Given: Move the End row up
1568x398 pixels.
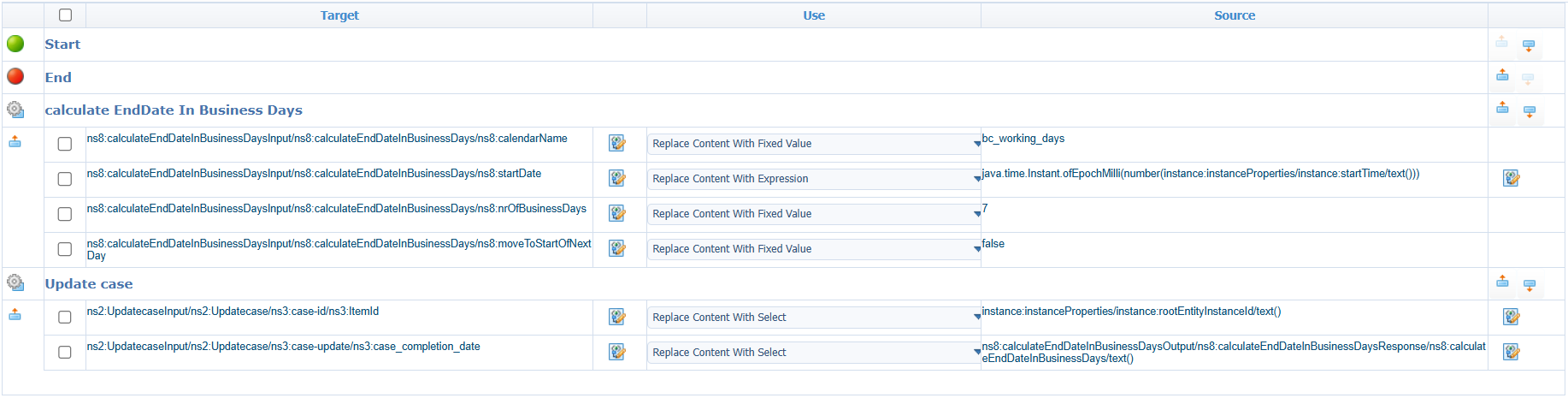Looking at the screenshot, I should [x=1502, y=76].
